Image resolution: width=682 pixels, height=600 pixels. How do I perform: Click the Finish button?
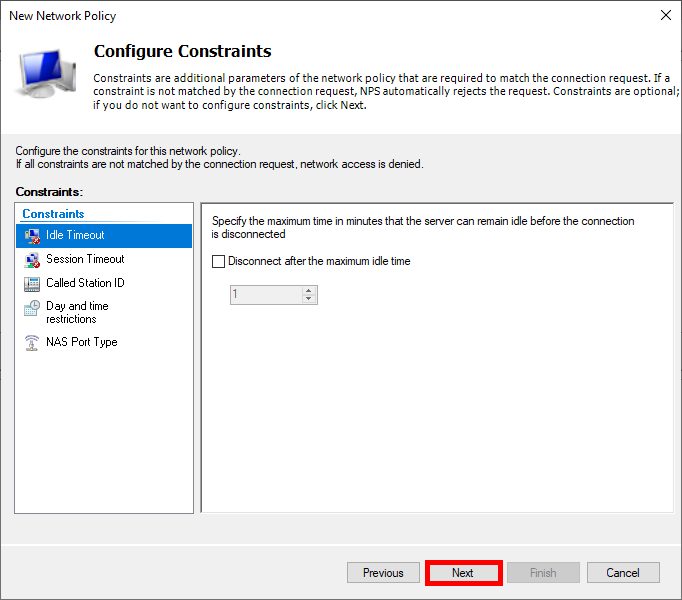pyautogui.click(x=543, y=573)
